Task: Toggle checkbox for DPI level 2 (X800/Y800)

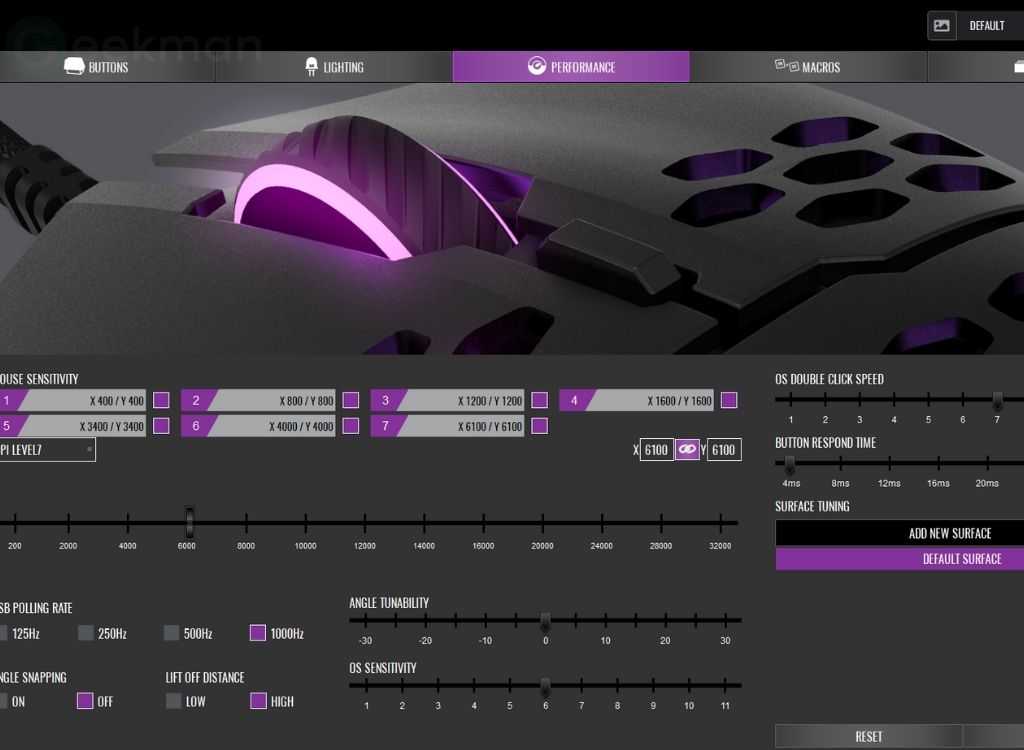Action: pos(351,401)
